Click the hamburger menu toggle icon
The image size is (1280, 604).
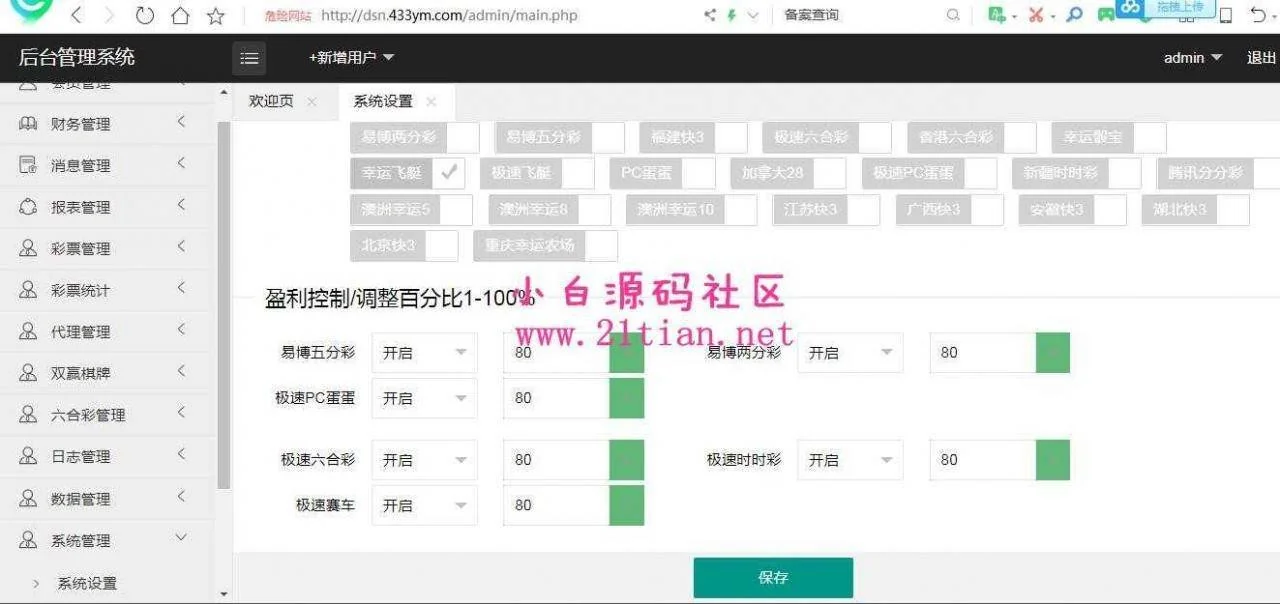[x=249, y=58]
